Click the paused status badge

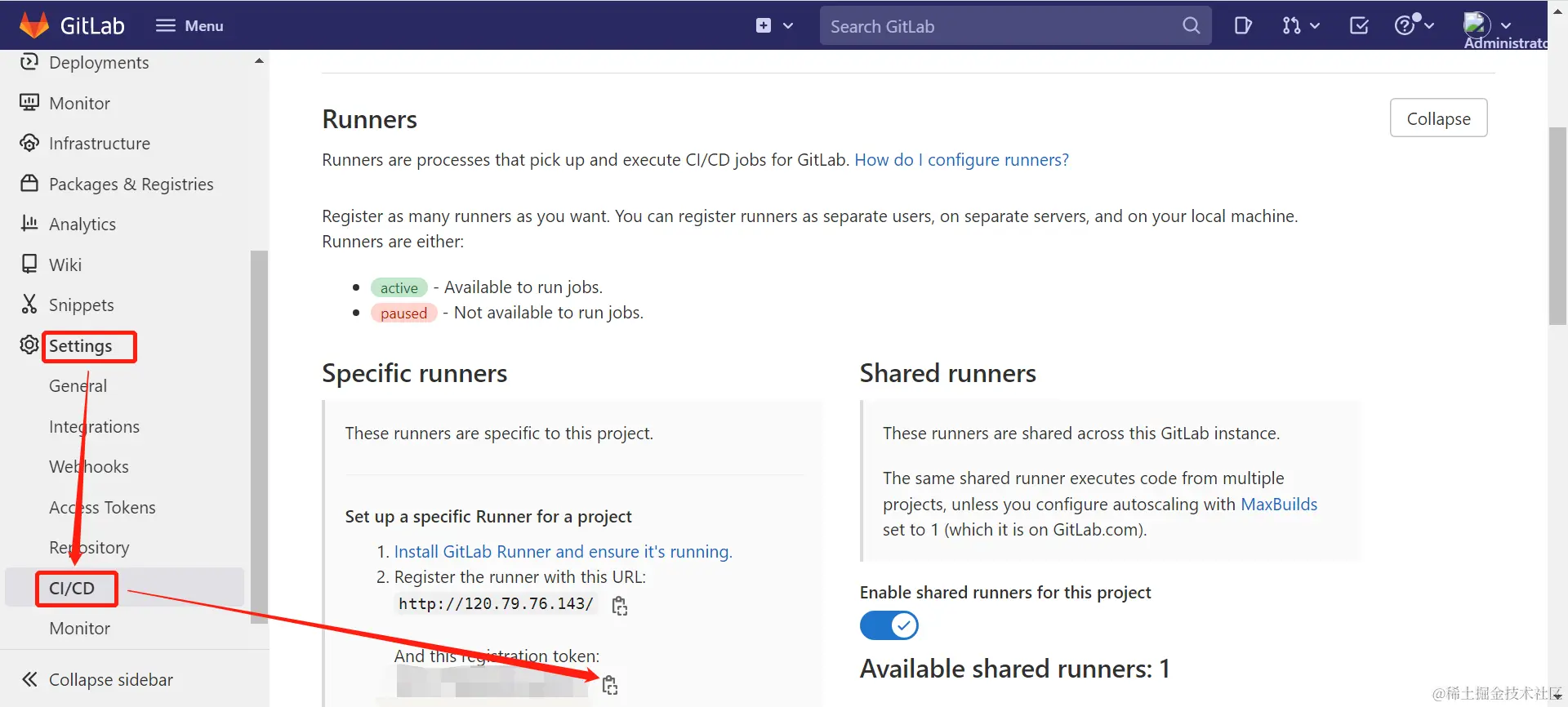point(403,313)
